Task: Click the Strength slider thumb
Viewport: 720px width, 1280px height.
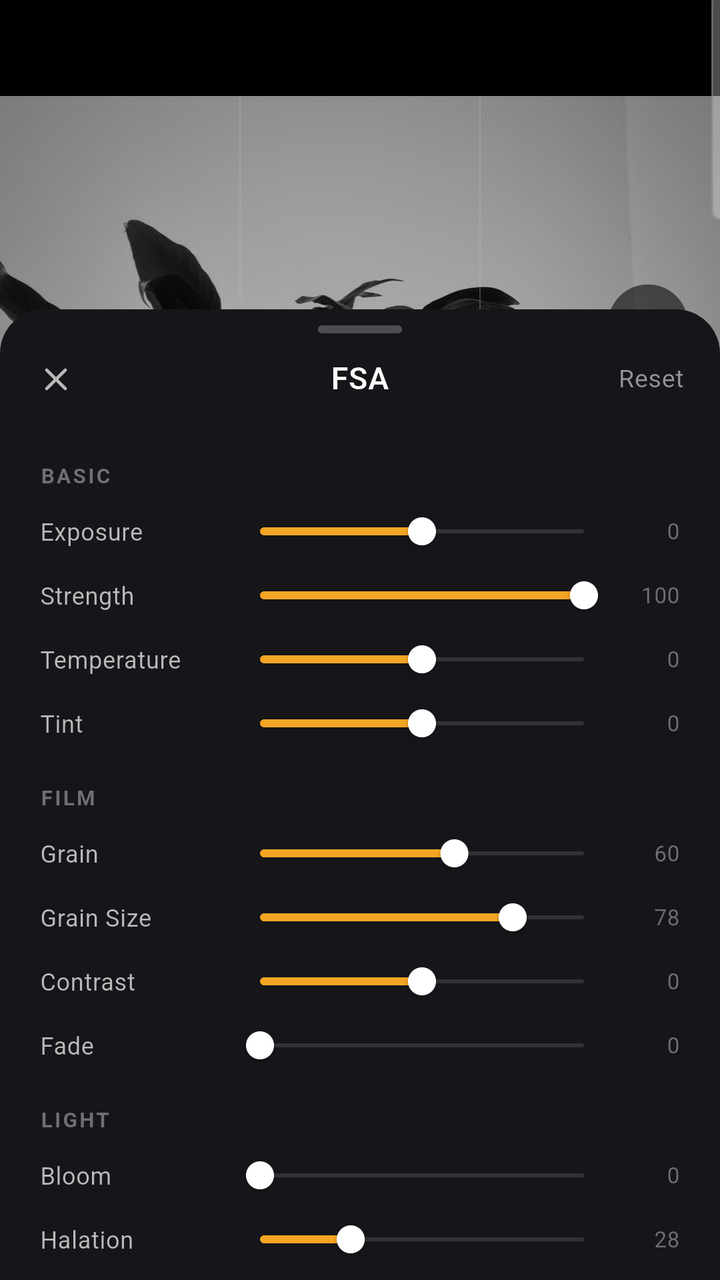Action: pos(584,596)
